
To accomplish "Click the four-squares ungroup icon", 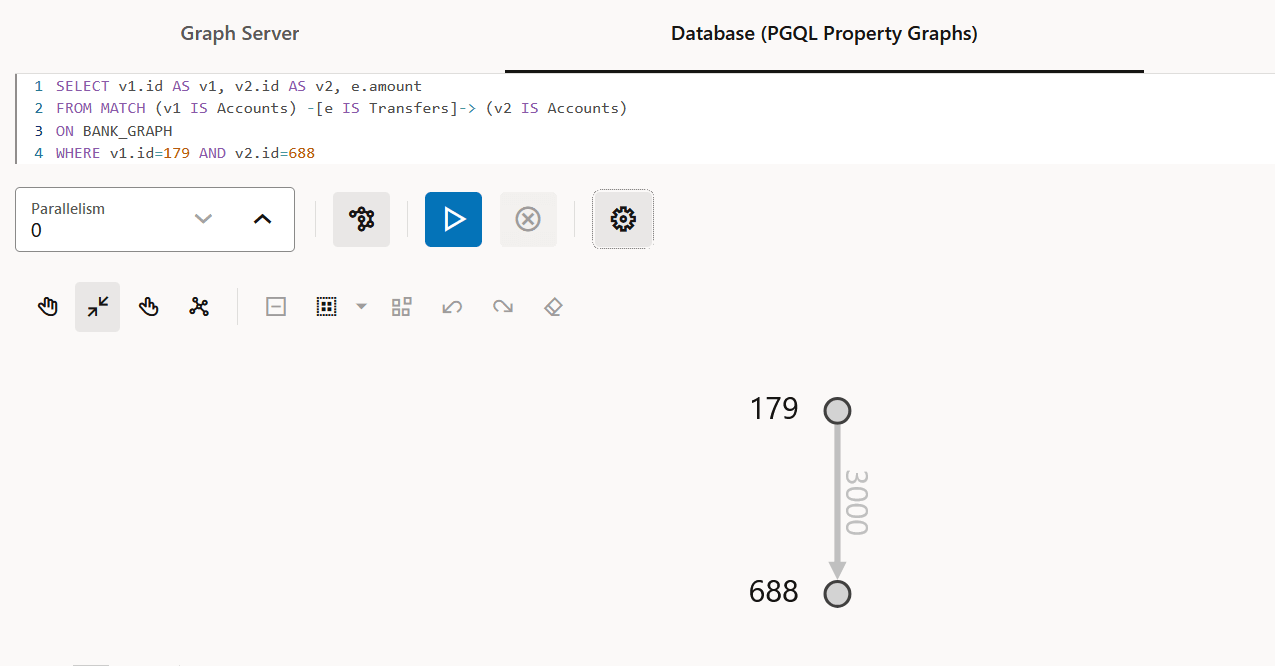I will (x=402, y=307).
